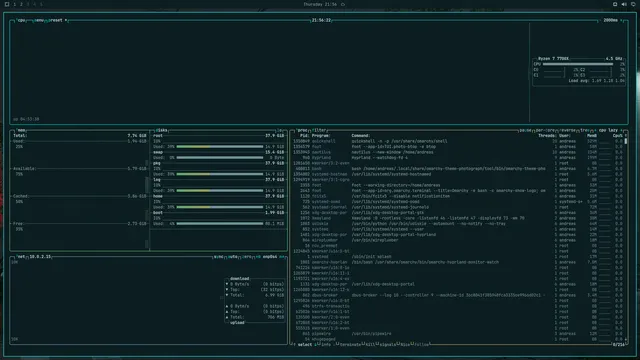Select the fcitx5 process row
Screen dimensions: 640x360
(x=458, y=196)
